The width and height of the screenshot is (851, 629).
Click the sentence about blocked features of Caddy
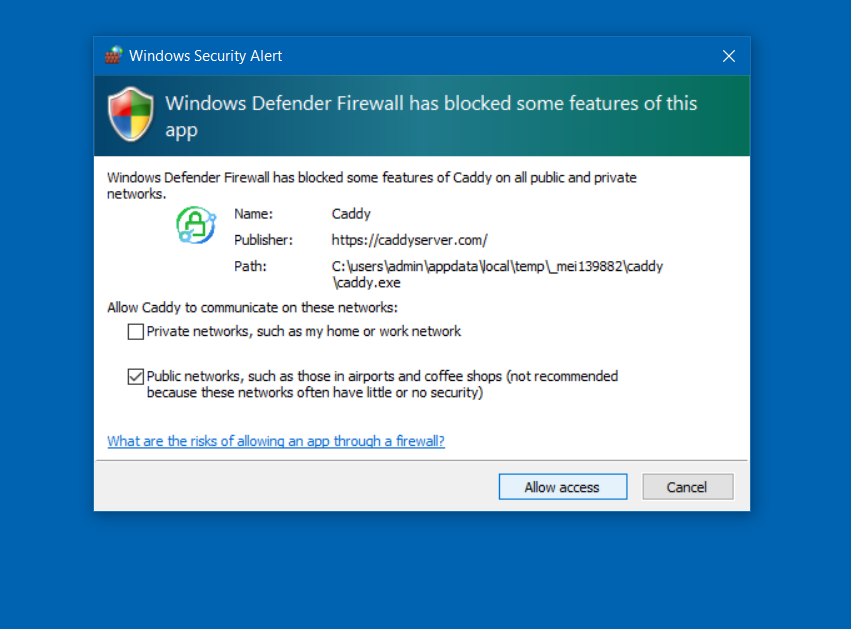[372, 186]
